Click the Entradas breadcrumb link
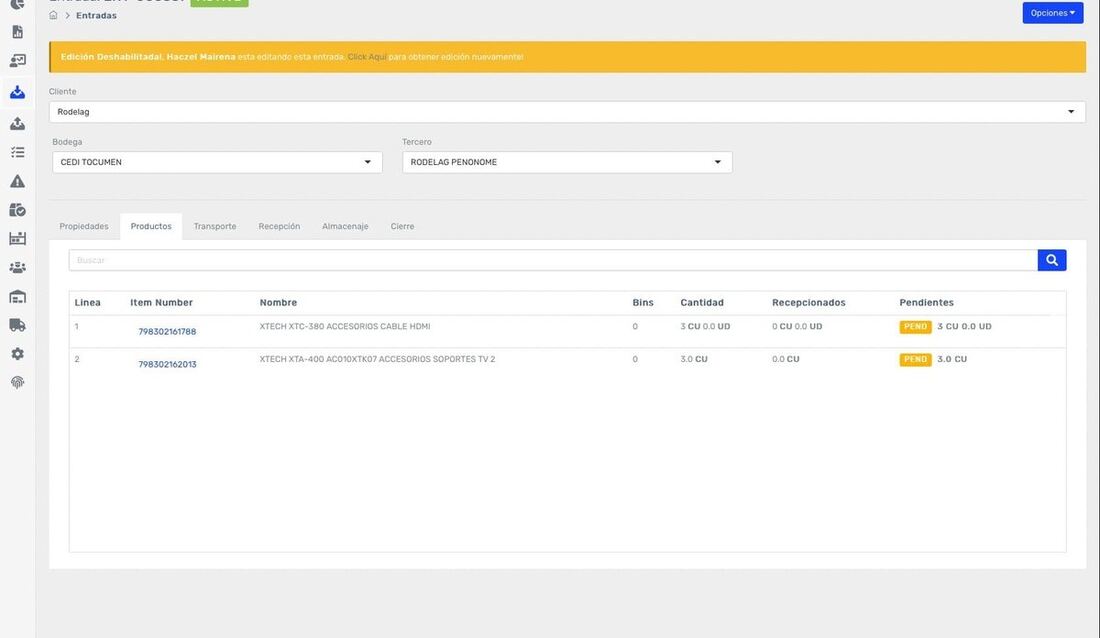 coord(96,15)
